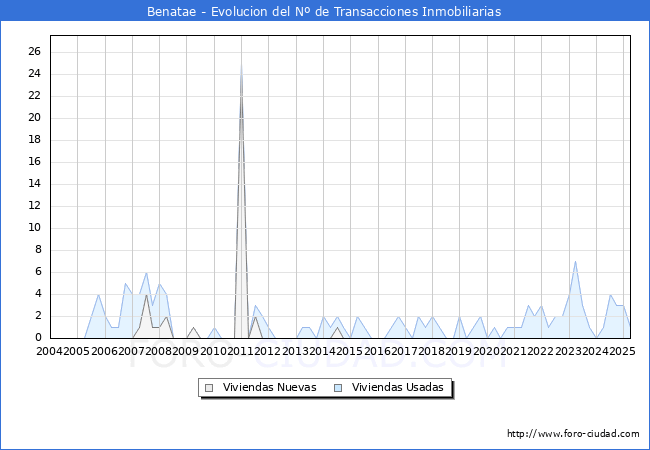This screenshot has height=450, width=650.
Task: Click the Viviendas Nuevas legend label
Action: click(269, 387)
